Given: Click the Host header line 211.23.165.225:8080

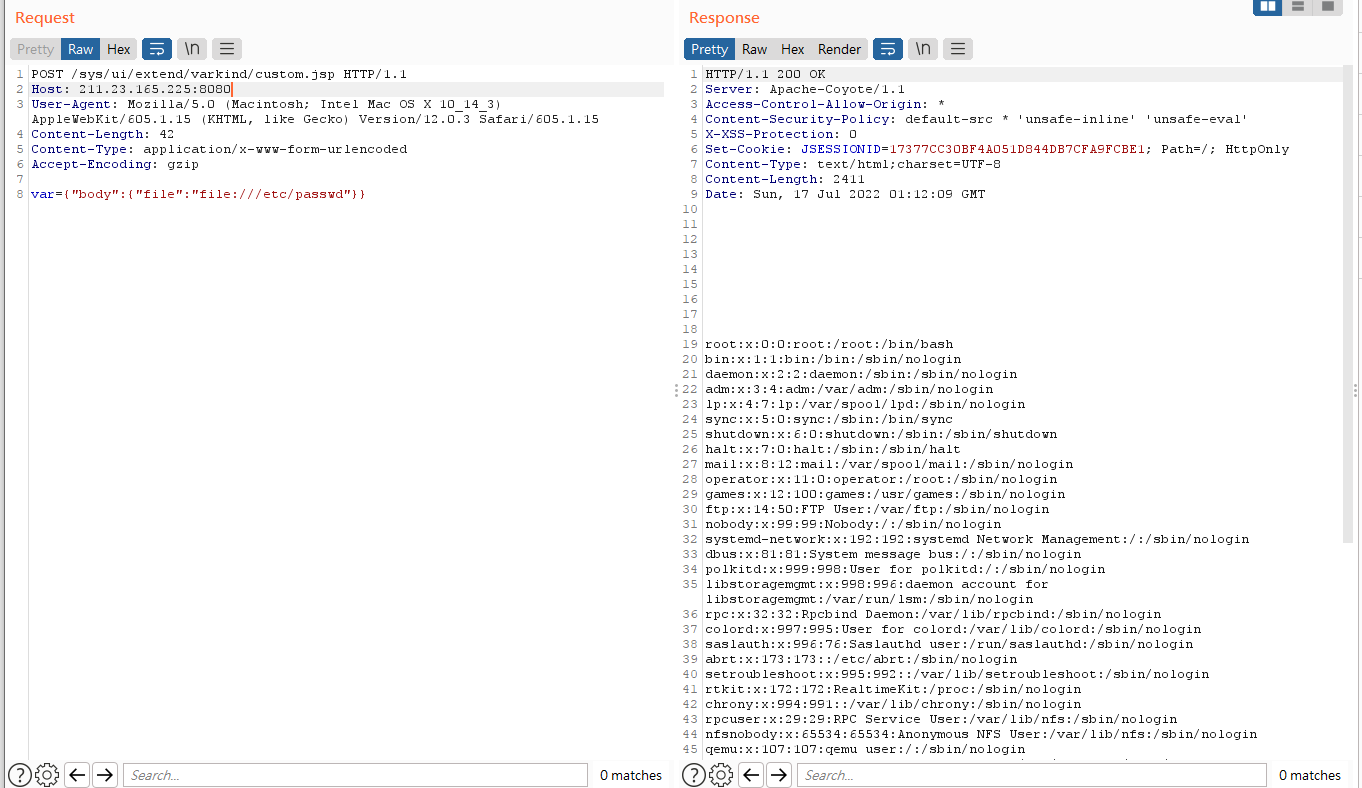Looking at the screenshot, I should coord(131,89).
